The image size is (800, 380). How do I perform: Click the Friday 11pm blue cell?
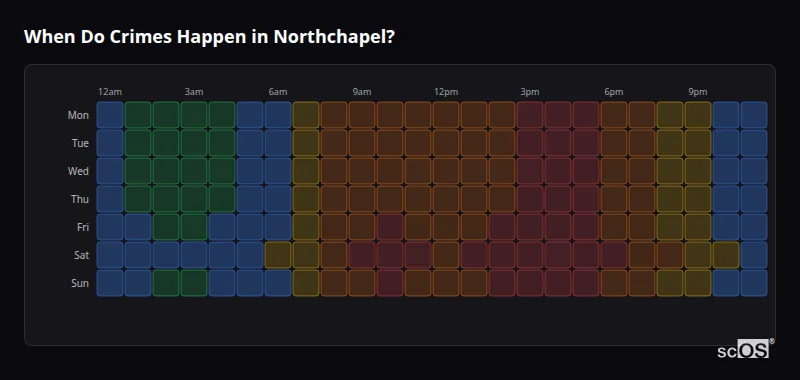[754, 227]
